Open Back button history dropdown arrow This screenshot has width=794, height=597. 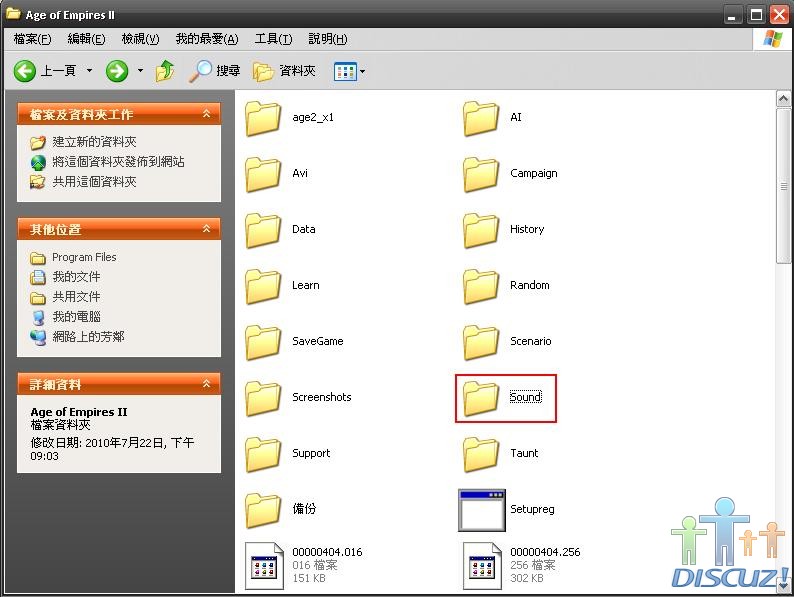pyautogui.click(x=90, y=71)
